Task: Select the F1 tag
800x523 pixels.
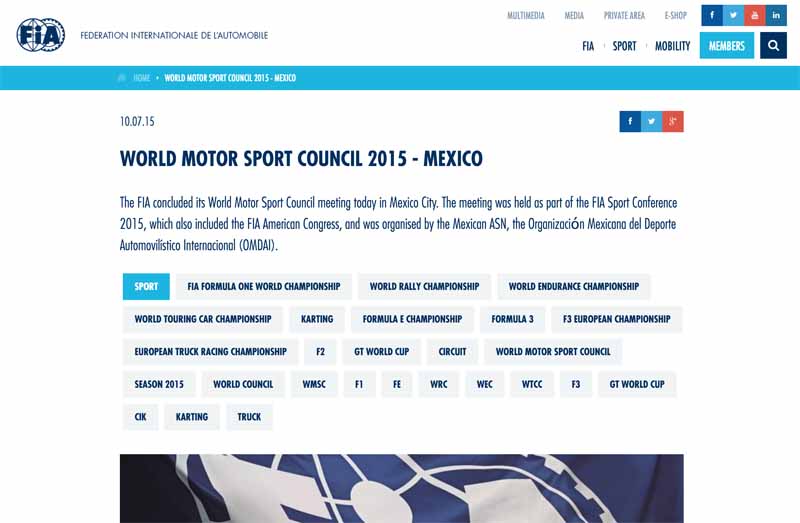Action: 359,384
